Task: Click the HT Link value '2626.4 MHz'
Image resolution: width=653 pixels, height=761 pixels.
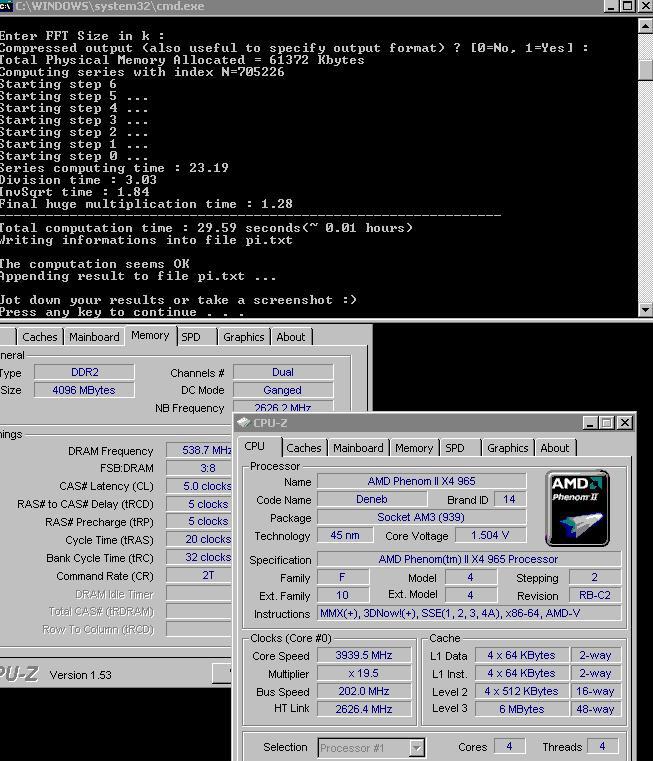Action: pyautogui.click(x=364, y=709)
